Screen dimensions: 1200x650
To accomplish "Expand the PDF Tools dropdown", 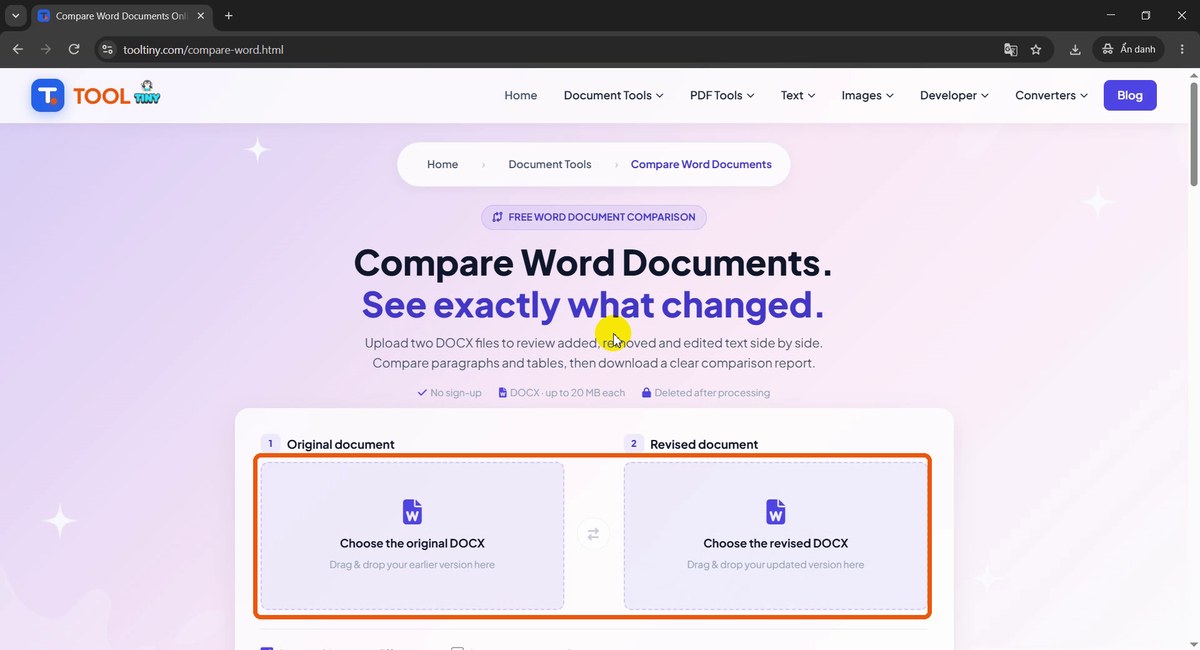I will pyautogui.click(x=722, y=95).
